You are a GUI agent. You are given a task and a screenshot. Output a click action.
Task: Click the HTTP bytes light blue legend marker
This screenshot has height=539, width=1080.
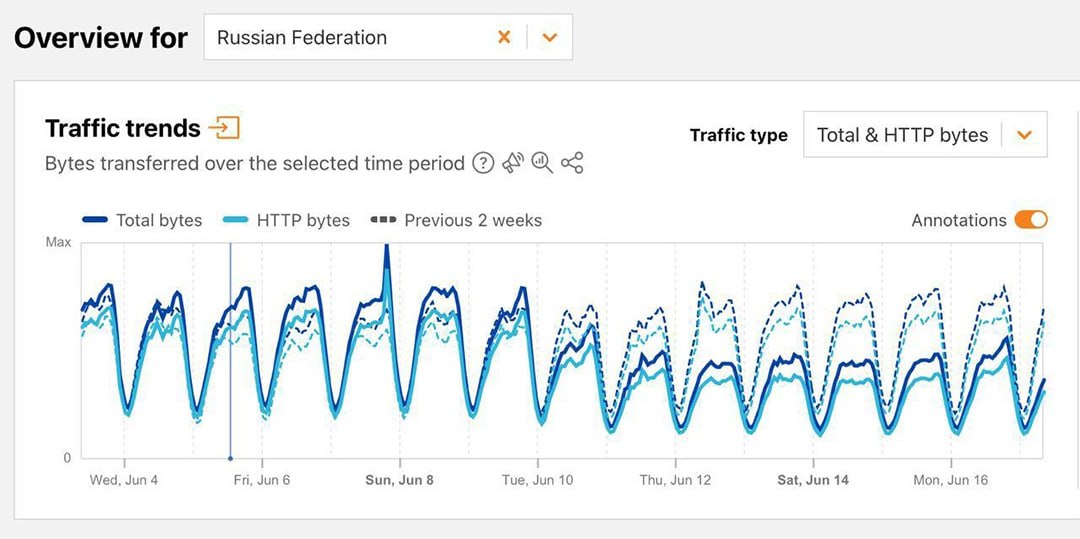[234, 220]
